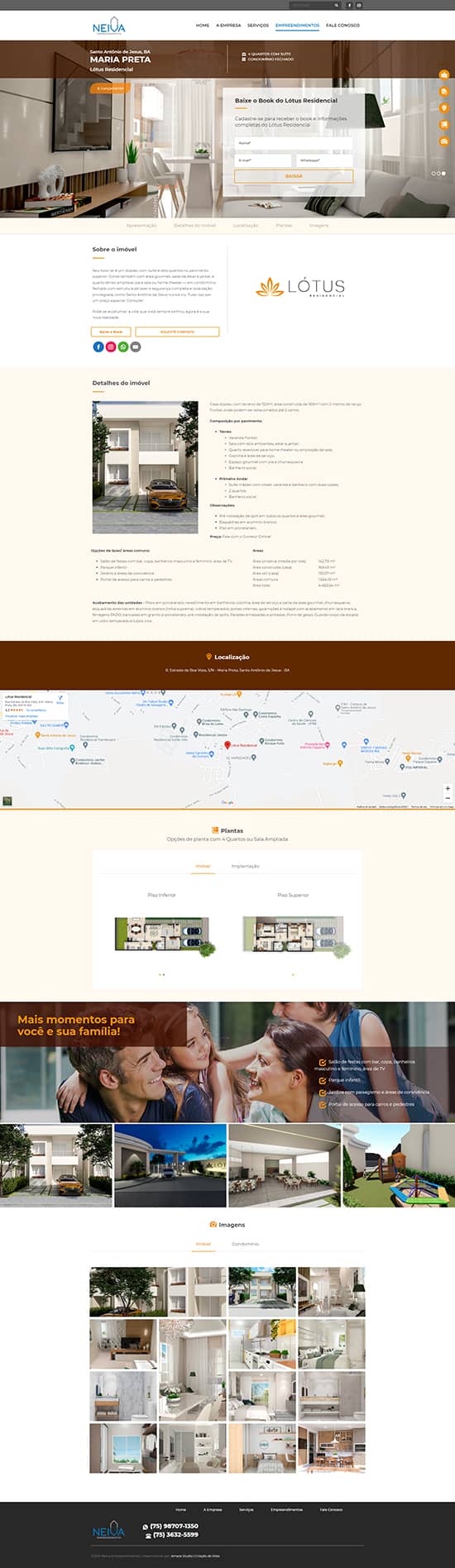Jump to Detalhes do imóvel section
455x1568 pixels.
pyautogui.click(x=194, y=225)
